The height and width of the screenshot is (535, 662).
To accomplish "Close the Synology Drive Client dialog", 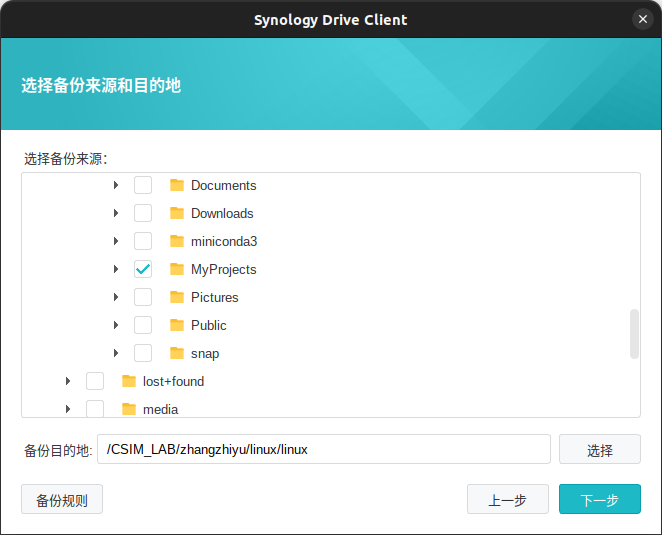I will click(x=643, y=19).
